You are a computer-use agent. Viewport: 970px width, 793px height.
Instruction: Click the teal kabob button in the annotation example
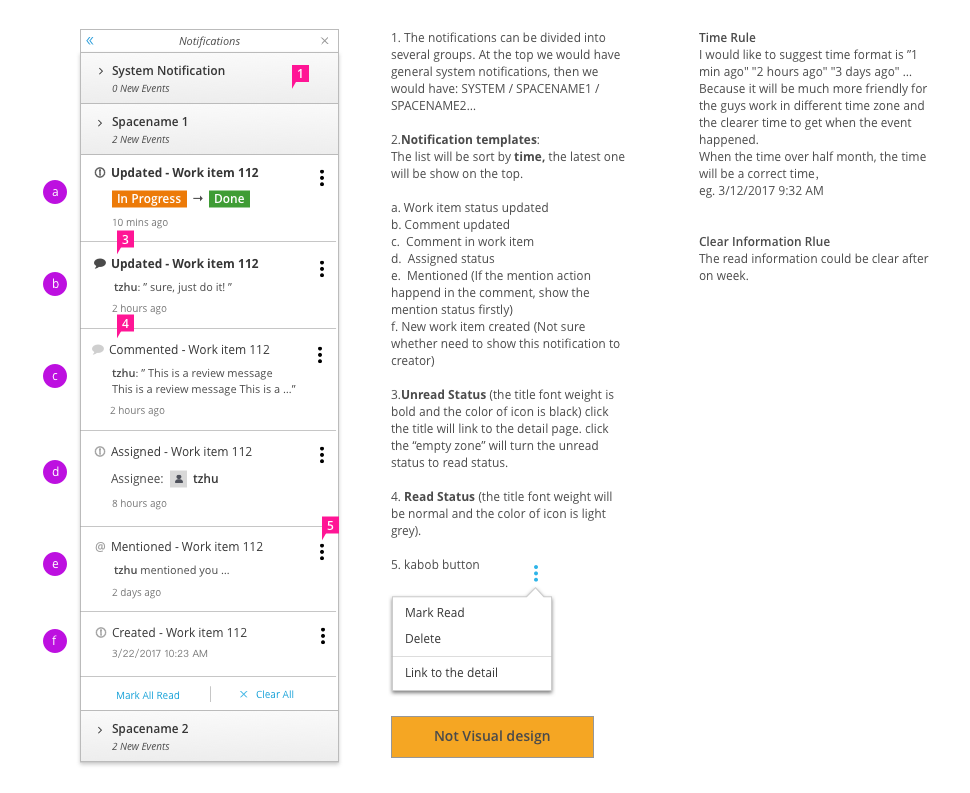[536, 572]
